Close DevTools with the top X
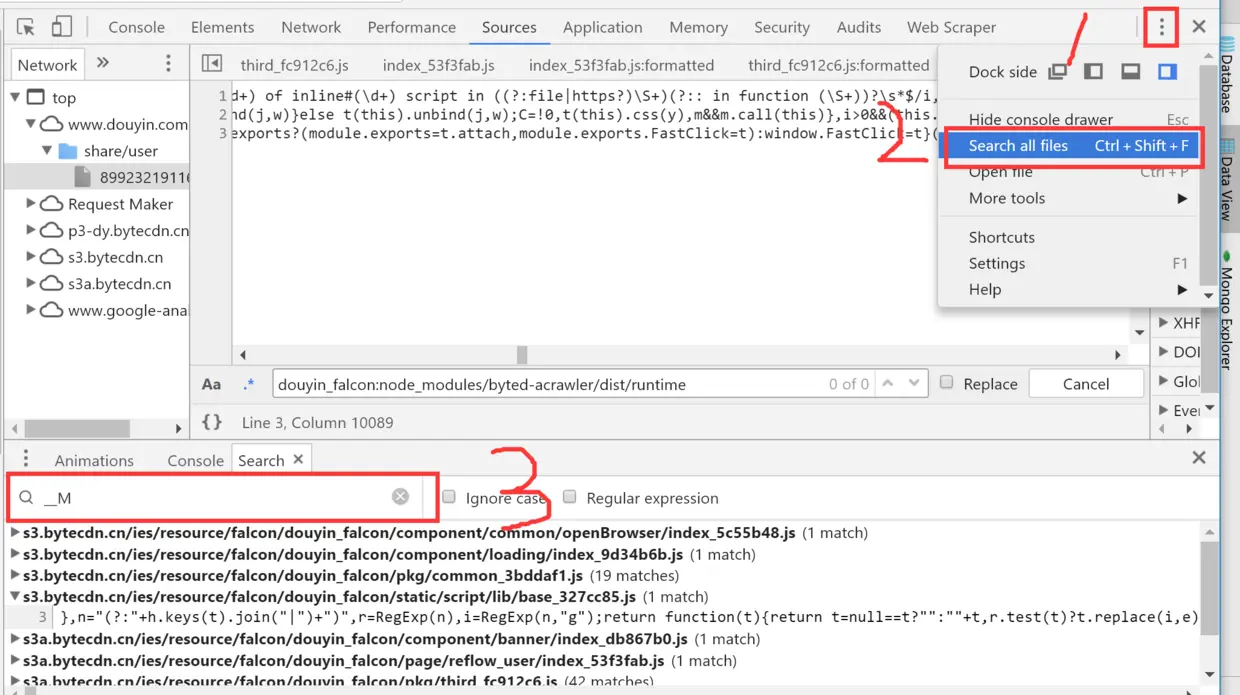 pos(1199,27)
